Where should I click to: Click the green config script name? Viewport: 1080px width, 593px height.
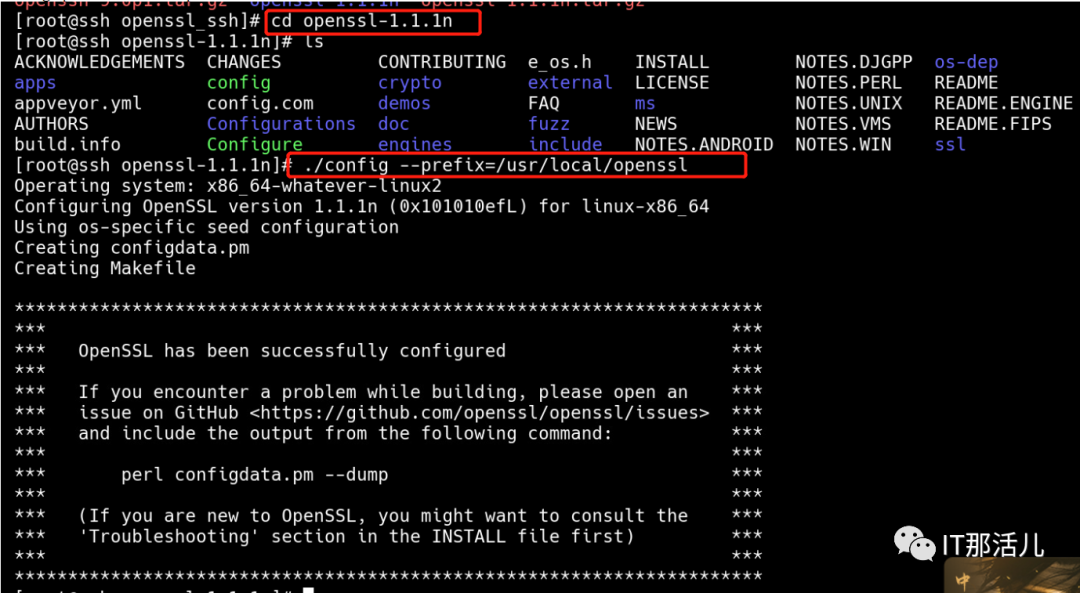point(238,83)
